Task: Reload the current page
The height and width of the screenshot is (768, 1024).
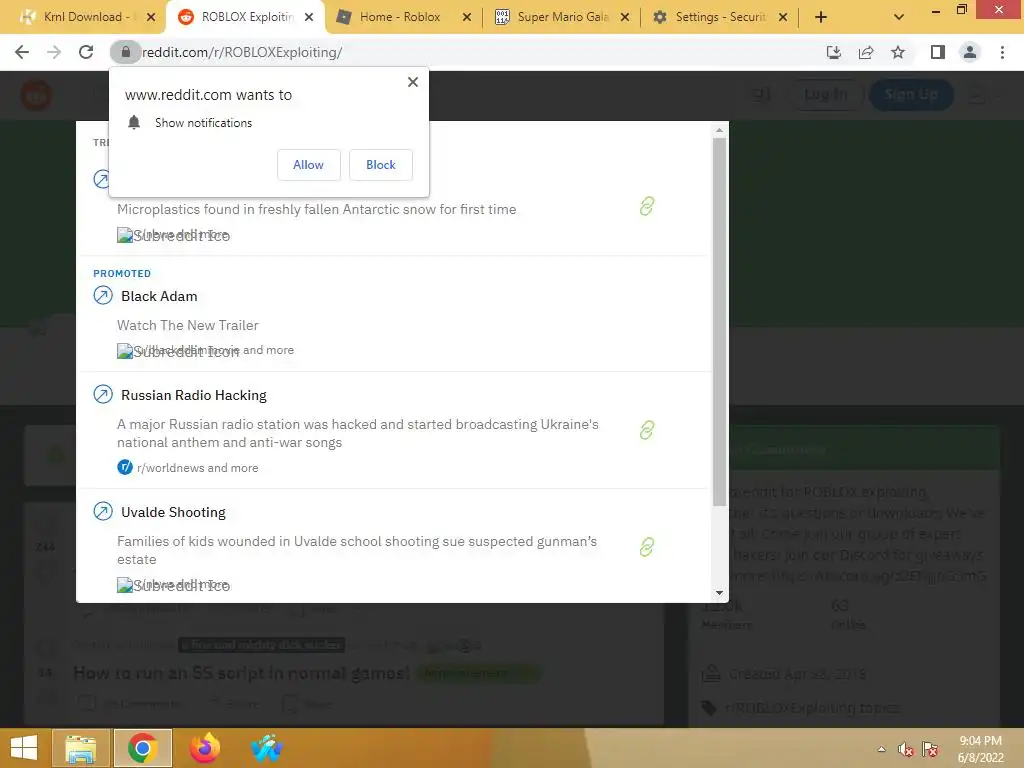Action: 86,52
